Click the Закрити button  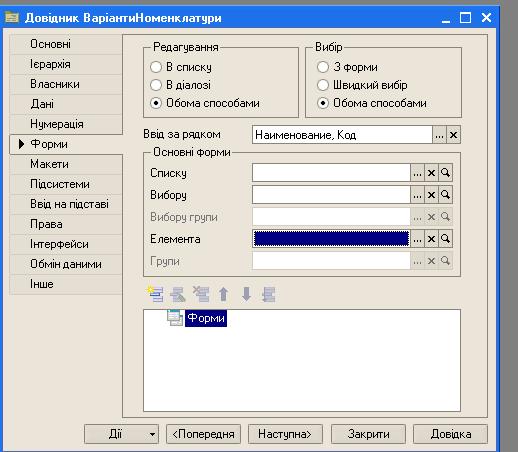point(368,434)
